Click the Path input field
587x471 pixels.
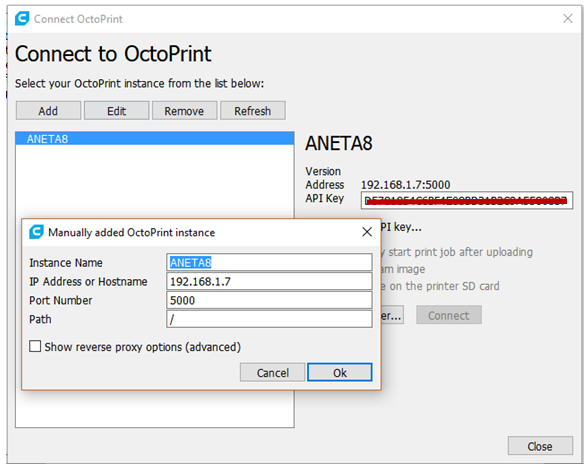(269, 319)
